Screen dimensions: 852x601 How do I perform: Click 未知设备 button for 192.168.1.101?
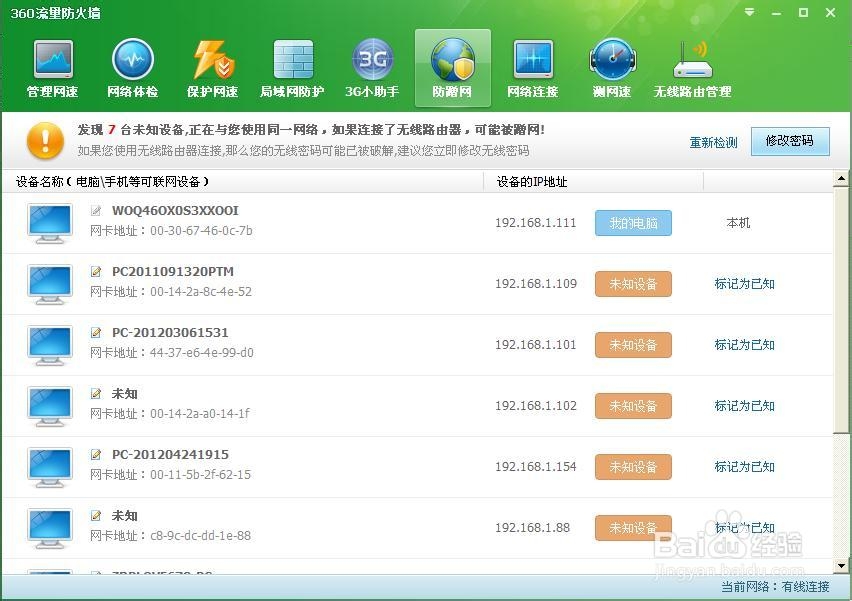[633, 345]
